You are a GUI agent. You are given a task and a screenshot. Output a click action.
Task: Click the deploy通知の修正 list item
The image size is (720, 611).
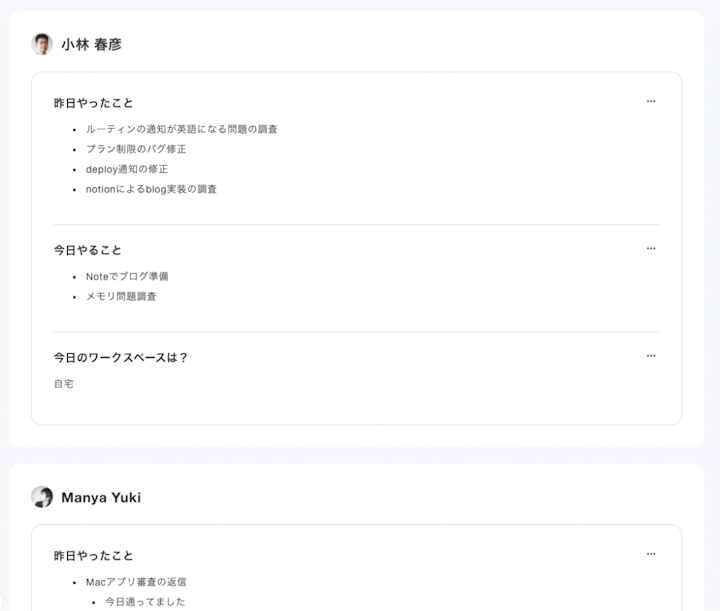[x=126, y=169]
